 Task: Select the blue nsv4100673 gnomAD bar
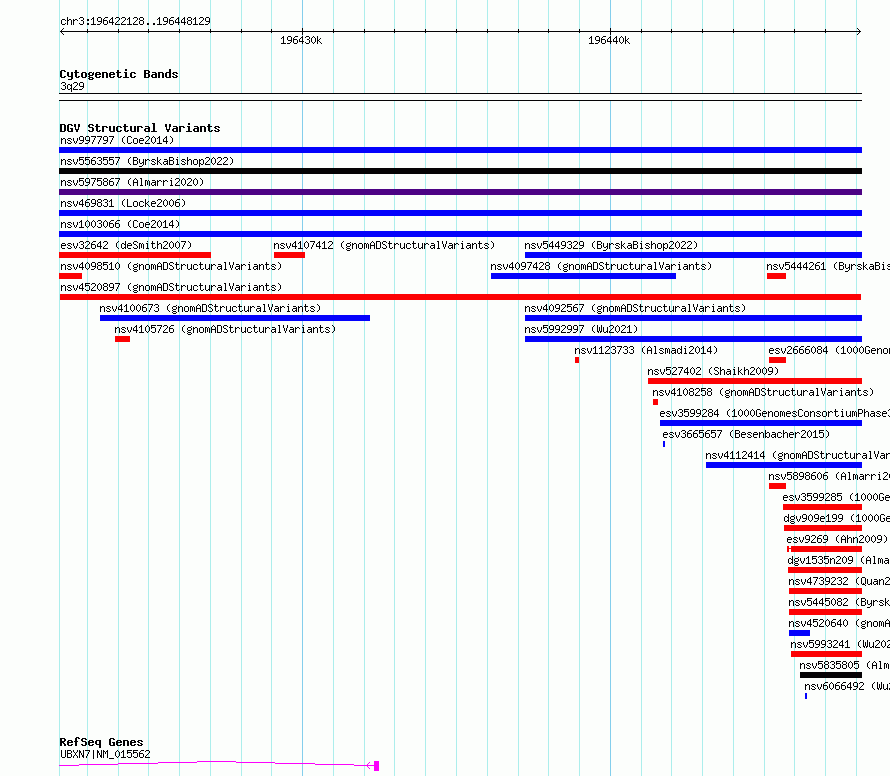point(235,318)
